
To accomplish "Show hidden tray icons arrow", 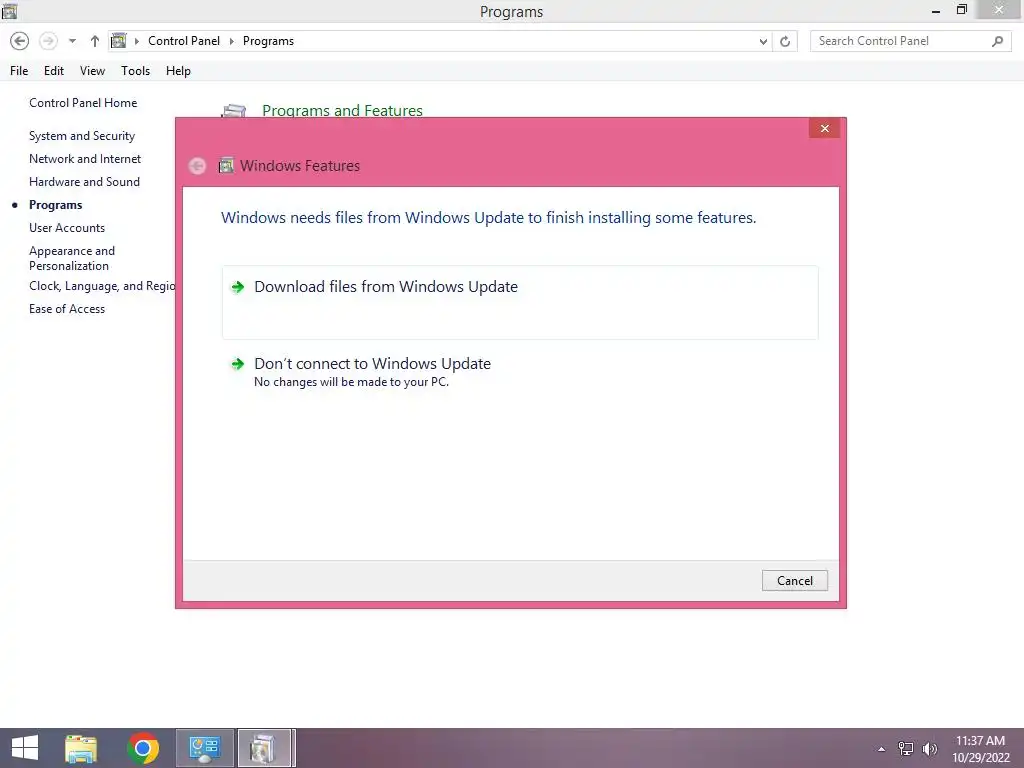I will 882,749.
